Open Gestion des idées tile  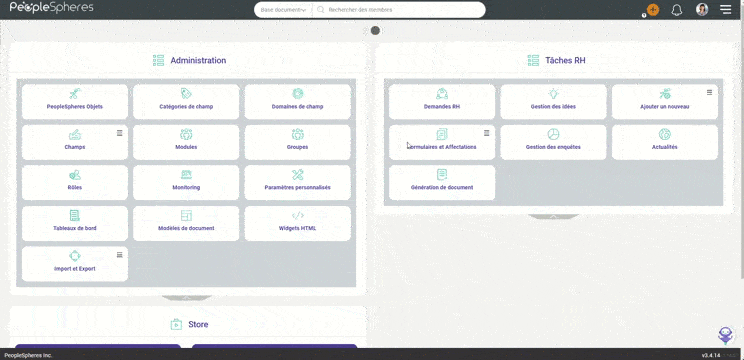(x=553, y=102)
